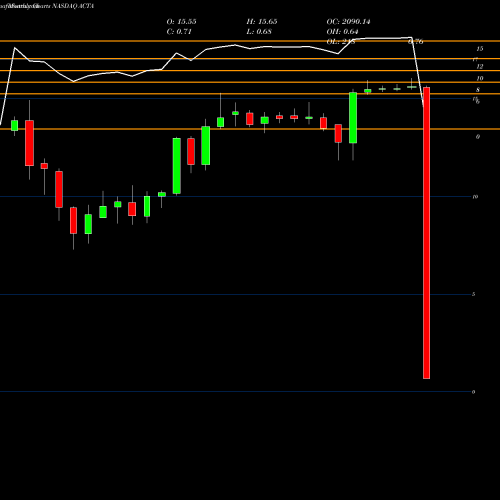
Task: Click the high value H: 15.65
Action: tap(262, 22)
